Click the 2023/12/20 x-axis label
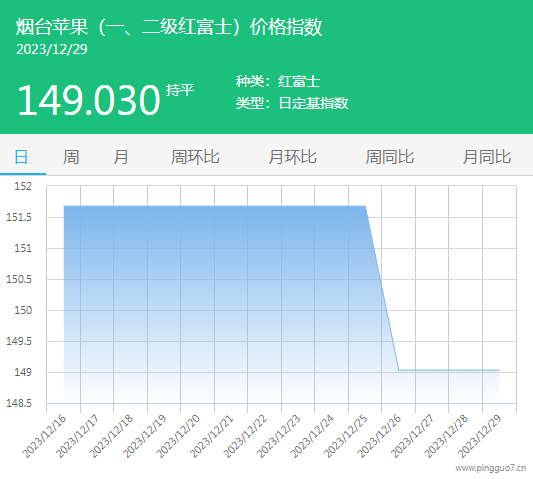Screen dimensions: 533x479 [178, 436]
